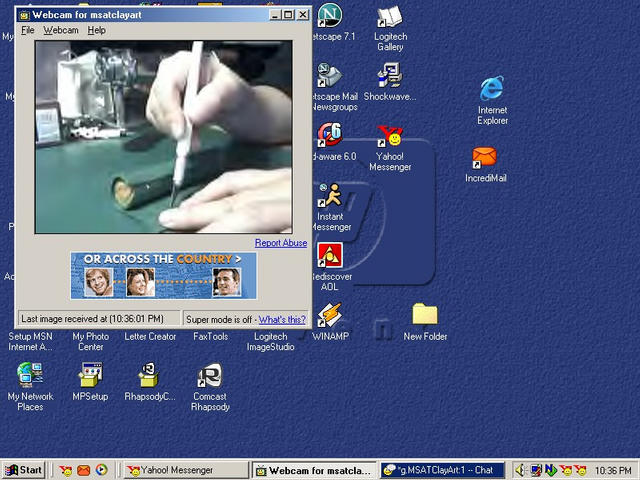640x480 pixels.
Task: Click the monitor tray icon beside speaker
Action: tap(536, 471)
